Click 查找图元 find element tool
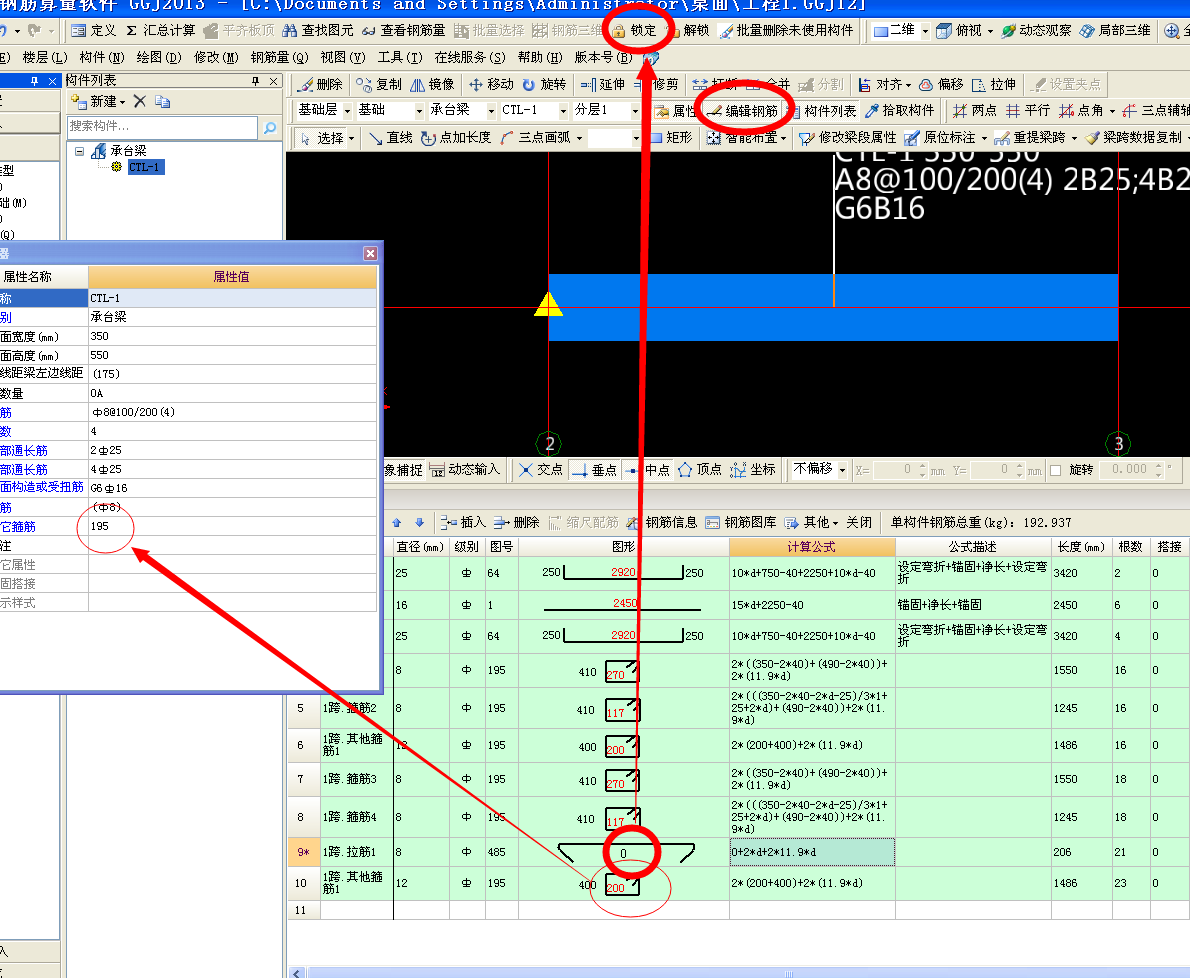 point(318,30)
